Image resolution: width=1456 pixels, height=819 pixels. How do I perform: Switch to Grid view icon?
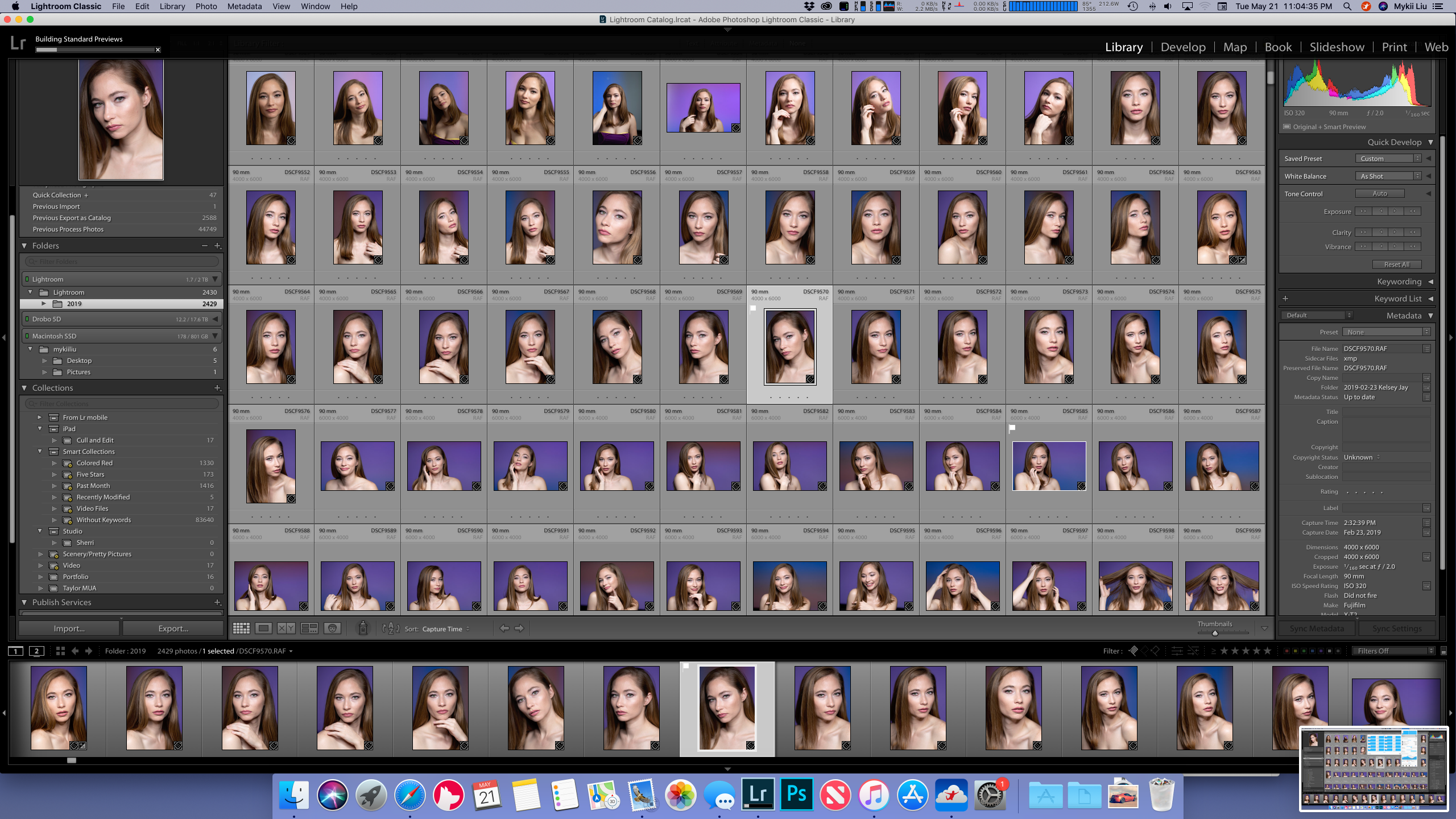pyautogui.click(x=241, y=628)
